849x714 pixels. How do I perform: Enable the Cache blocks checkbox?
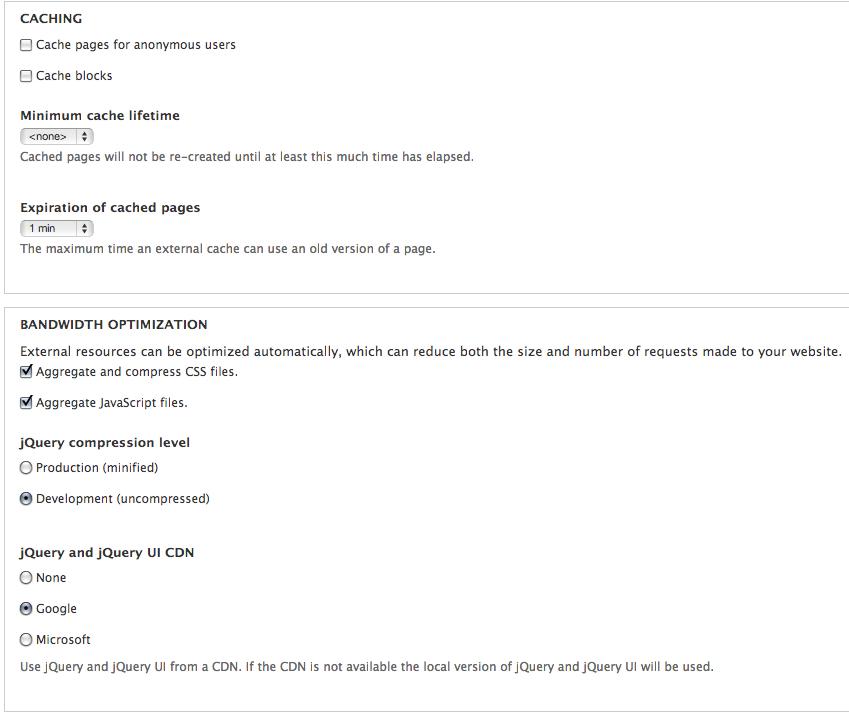(26, 76)
